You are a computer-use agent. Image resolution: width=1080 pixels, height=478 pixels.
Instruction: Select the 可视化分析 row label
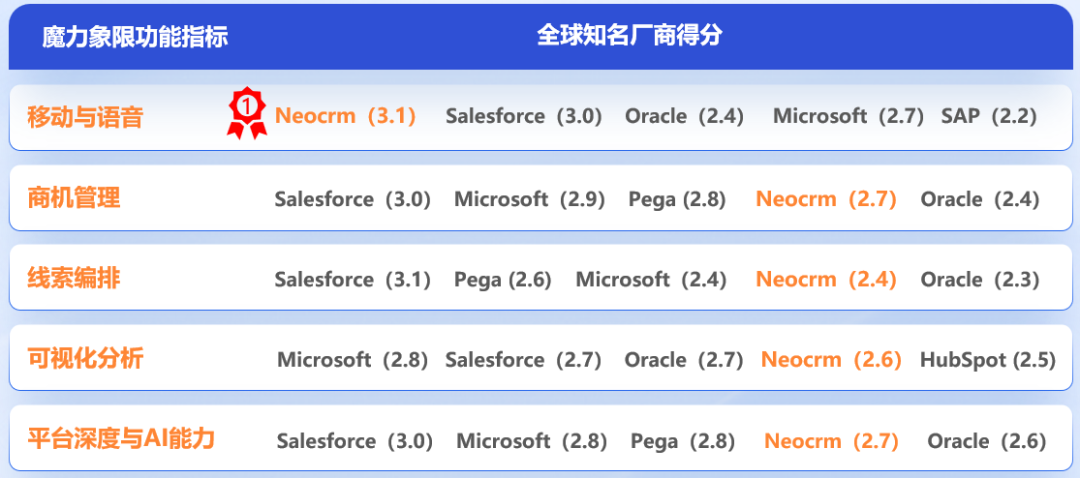pyautogui.click(x=85, y=359)
